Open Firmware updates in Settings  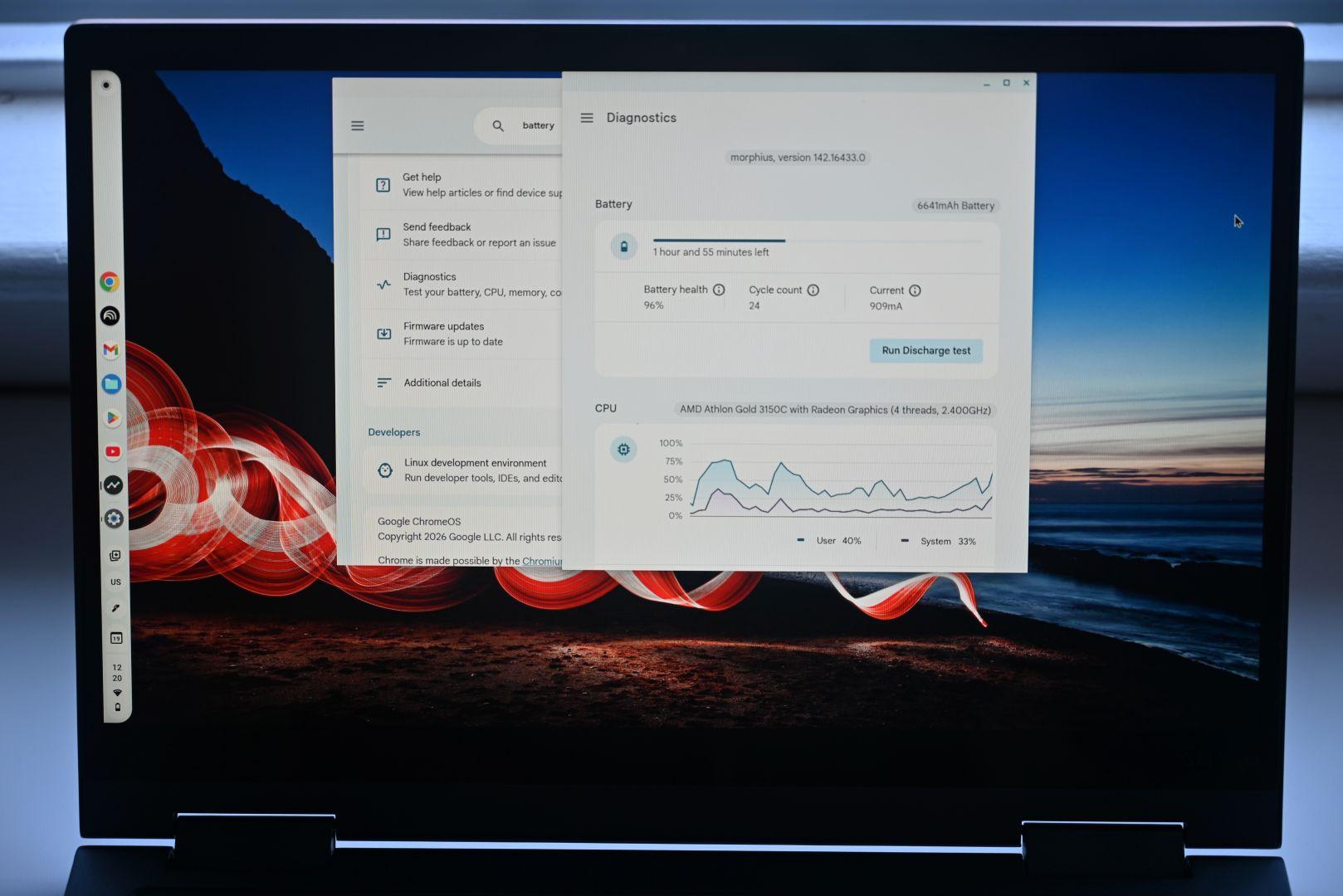pos(462,334)
